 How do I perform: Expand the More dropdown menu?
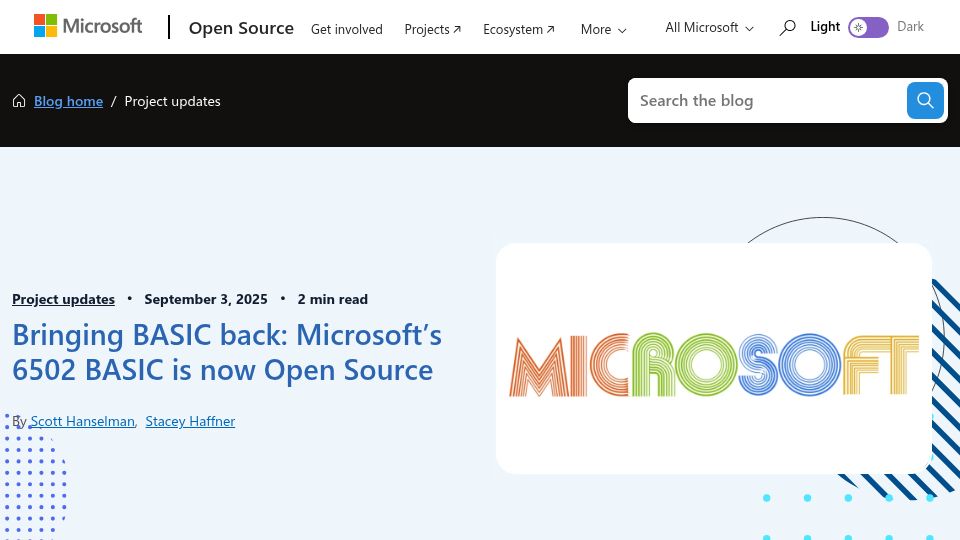[x=604, y=29]
